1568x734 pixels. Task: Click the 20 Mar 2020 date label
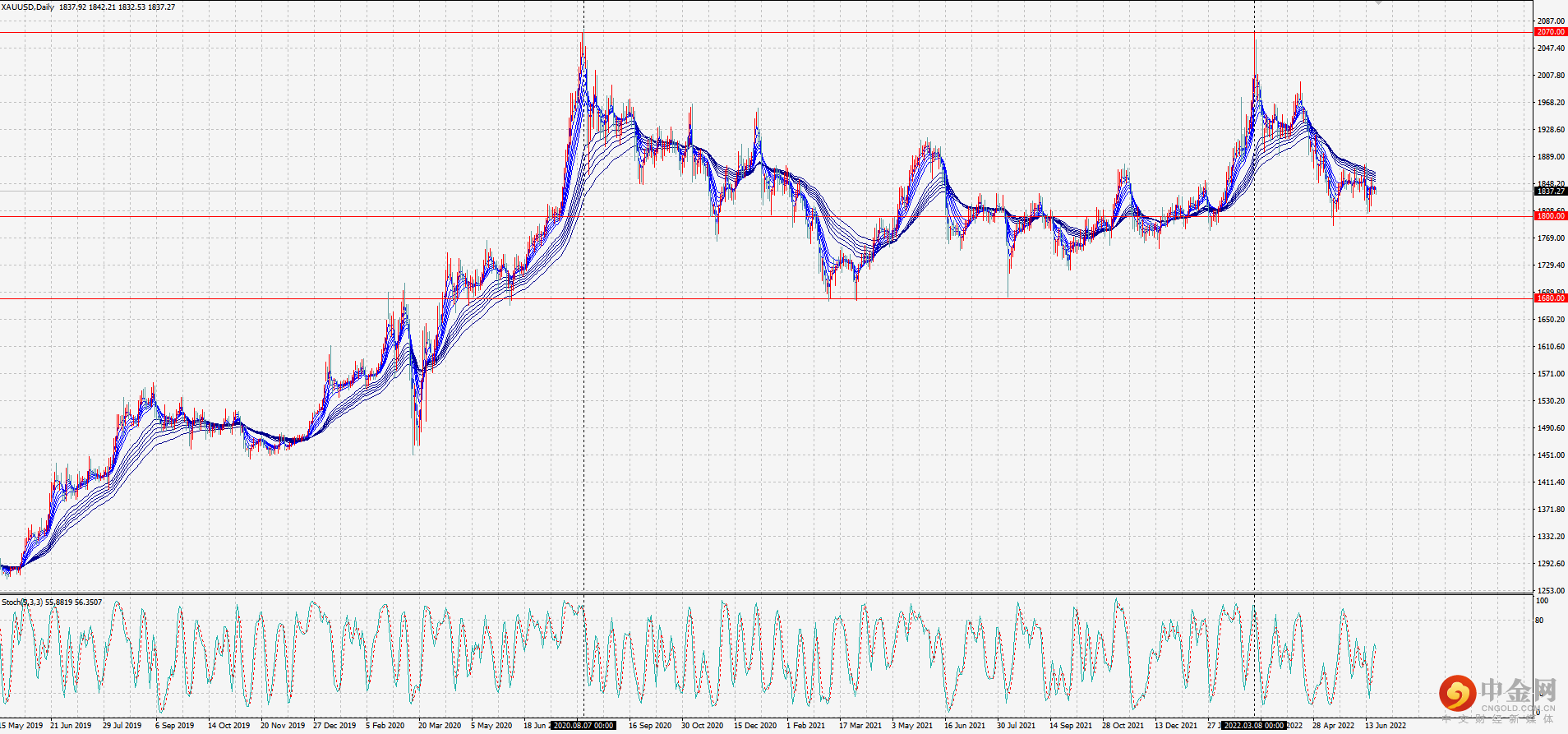tap(439, 726)
